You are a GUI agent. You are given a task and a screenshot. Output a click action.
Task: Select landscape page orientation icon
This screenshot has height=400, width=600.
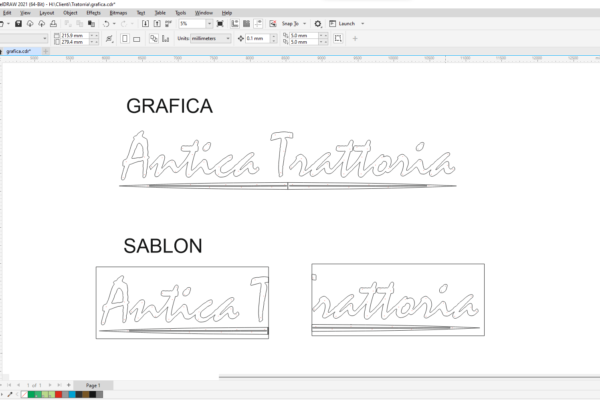[137, 38]
